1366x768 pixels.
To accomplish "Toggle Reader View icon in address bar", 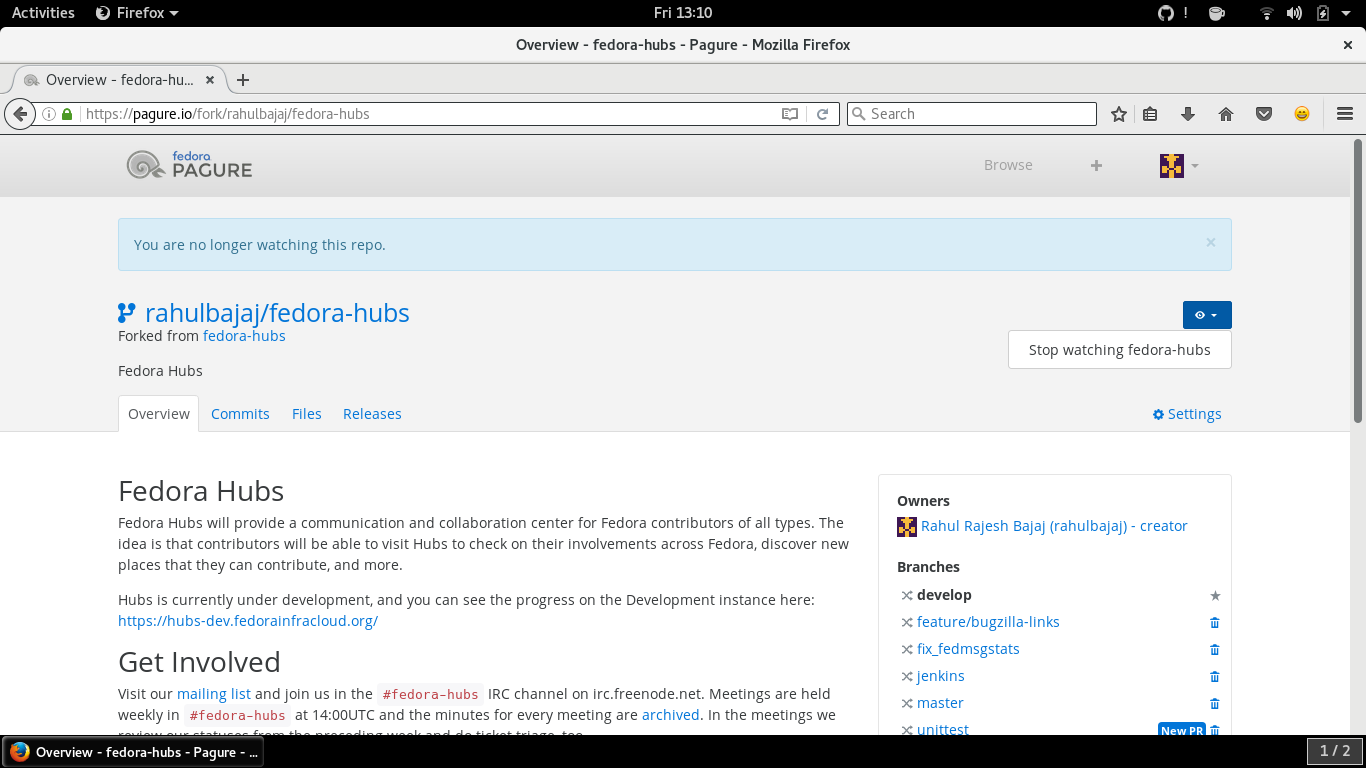I will point(790,114).
